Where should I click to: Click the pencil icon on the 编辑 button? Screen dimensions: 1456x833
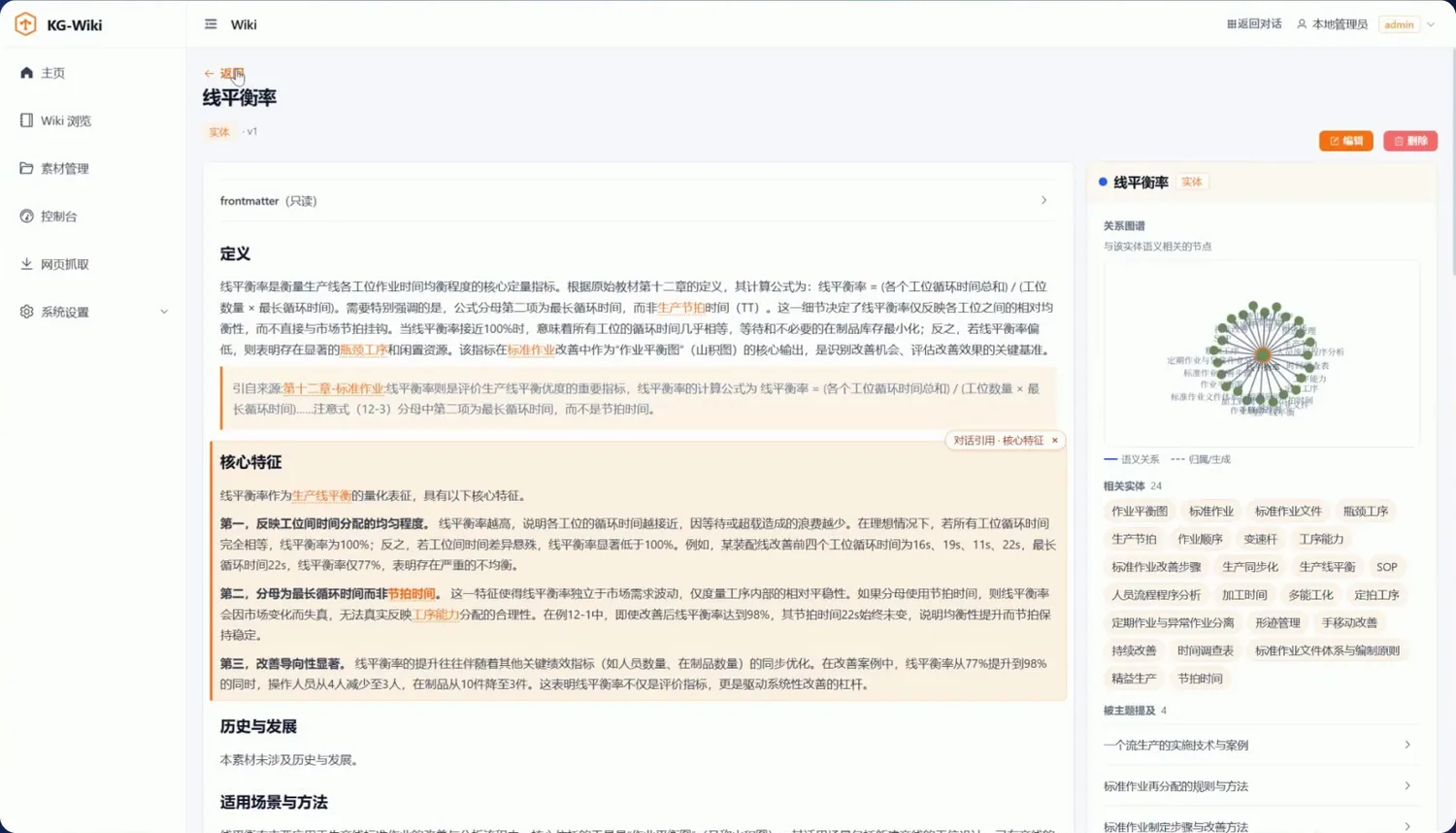click(1335, 141)
